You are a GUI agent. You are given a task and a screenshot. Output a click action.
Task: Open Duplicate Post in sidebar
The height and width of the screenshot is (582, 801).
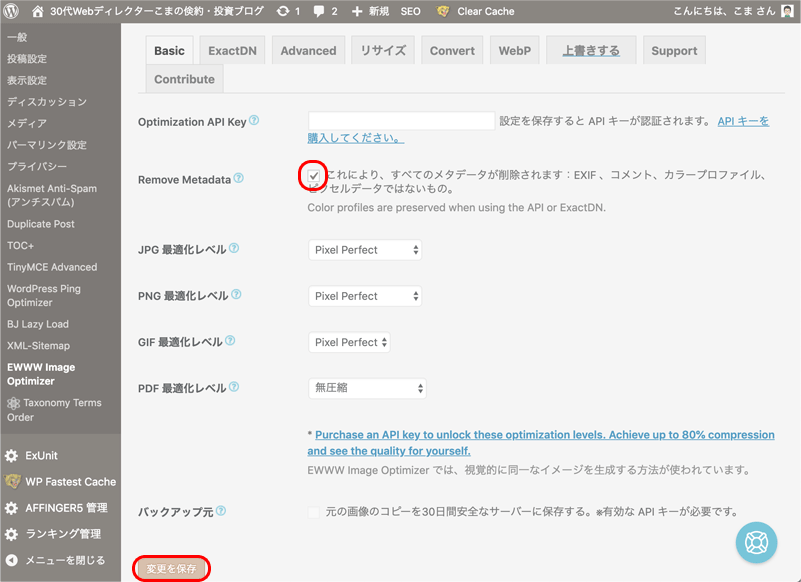tap(40, 224)
